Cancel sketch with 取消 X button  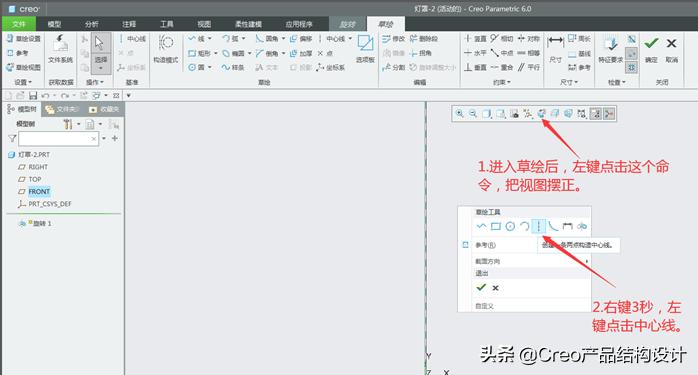click(x=672, y=49)
